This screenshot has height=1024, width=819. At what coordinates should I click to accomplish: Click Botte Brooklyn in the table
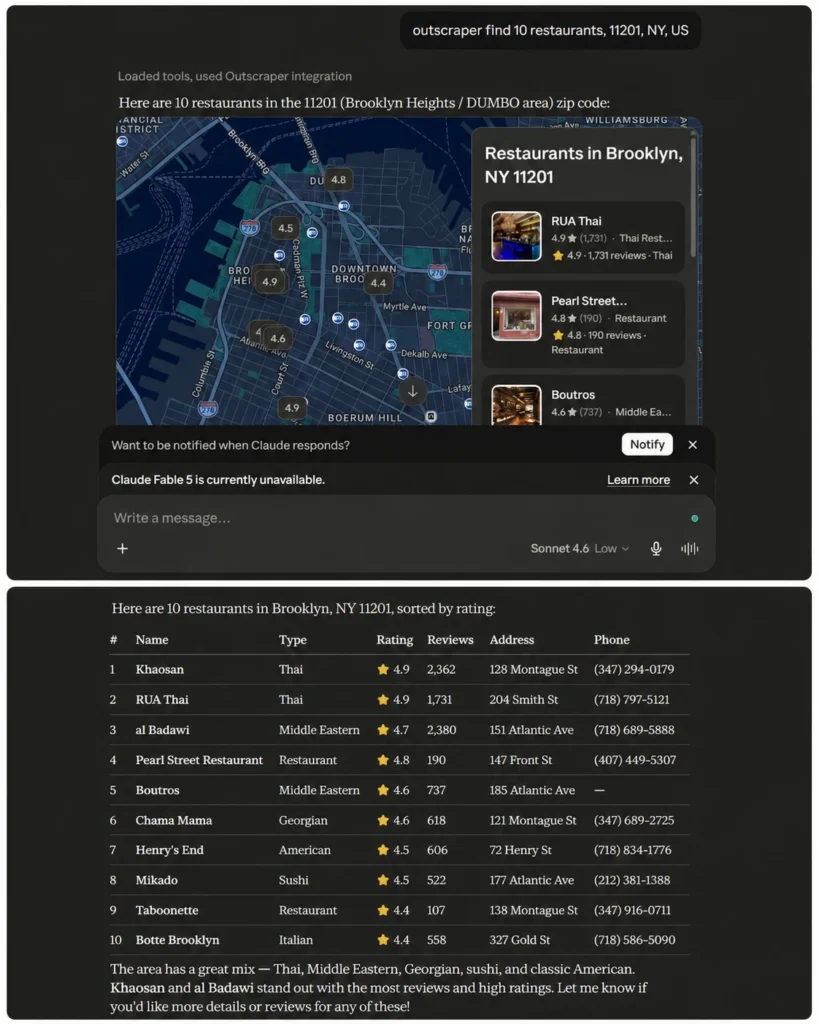(x=177, y=940)
